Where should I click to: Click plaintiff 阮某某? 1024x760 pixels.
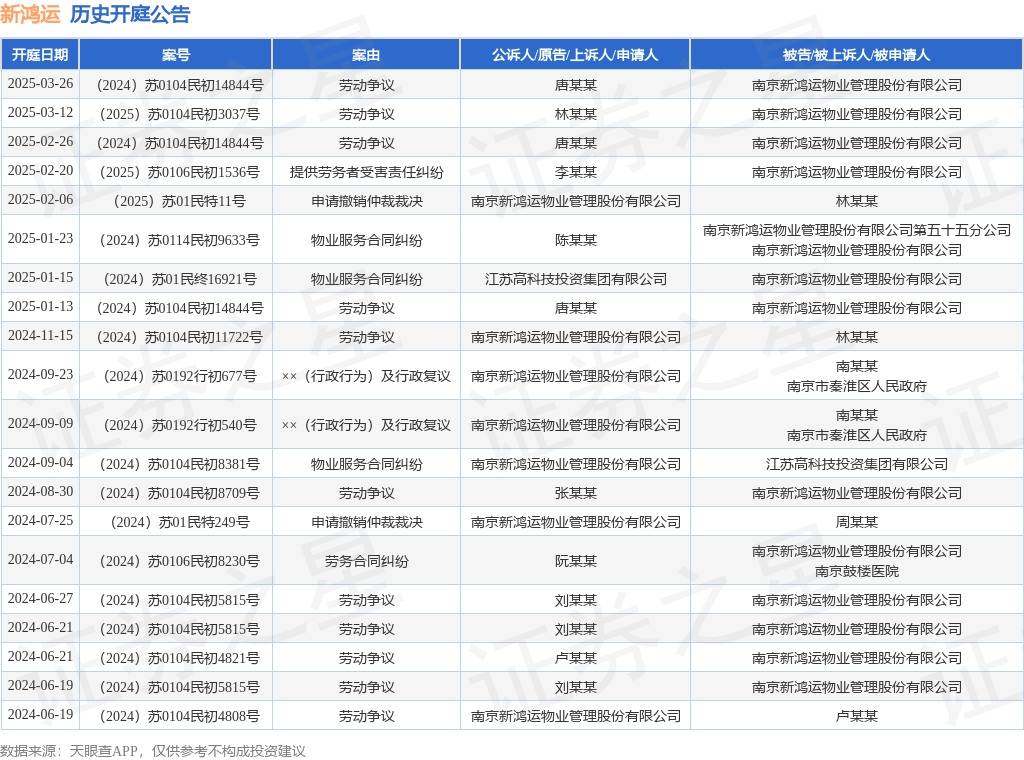(575, 562)
